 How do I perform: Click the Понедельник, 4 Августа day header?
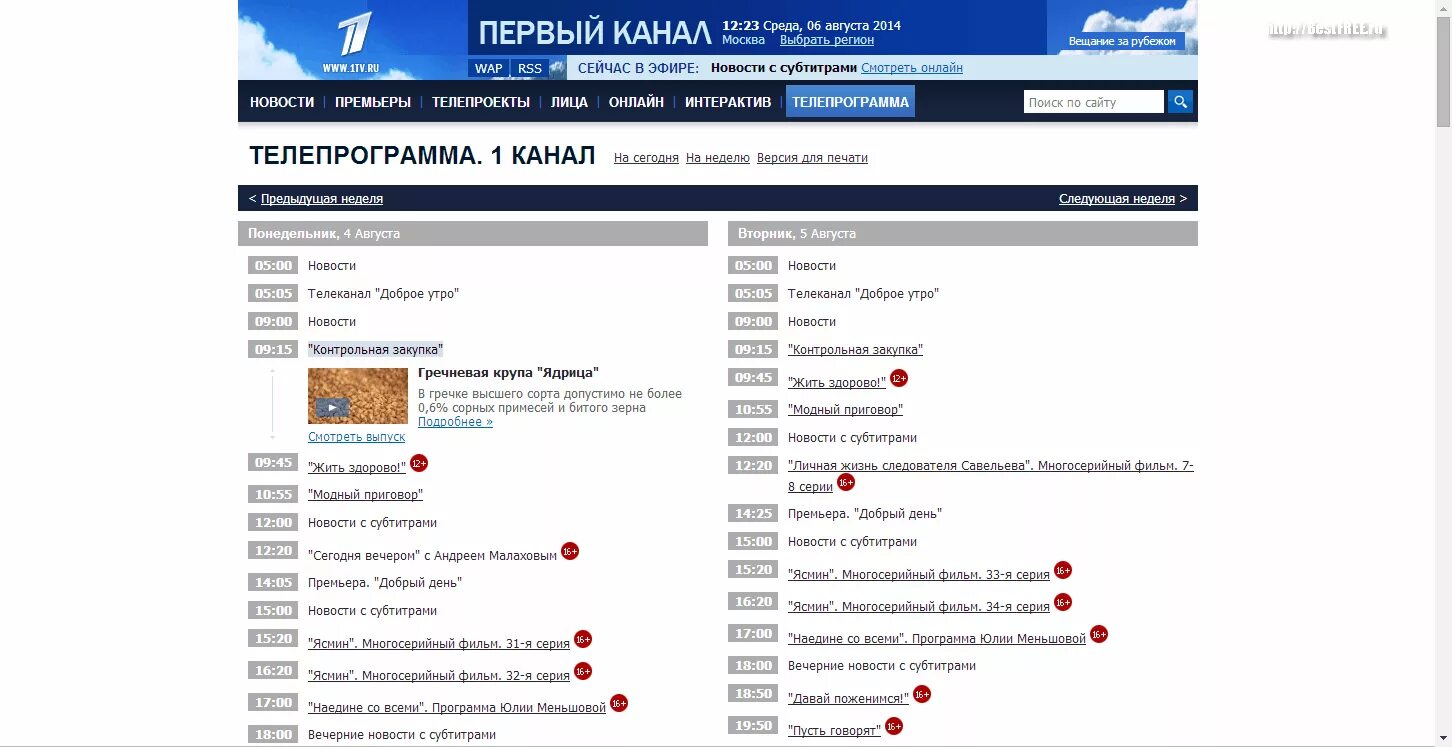(x=473, y=233)
